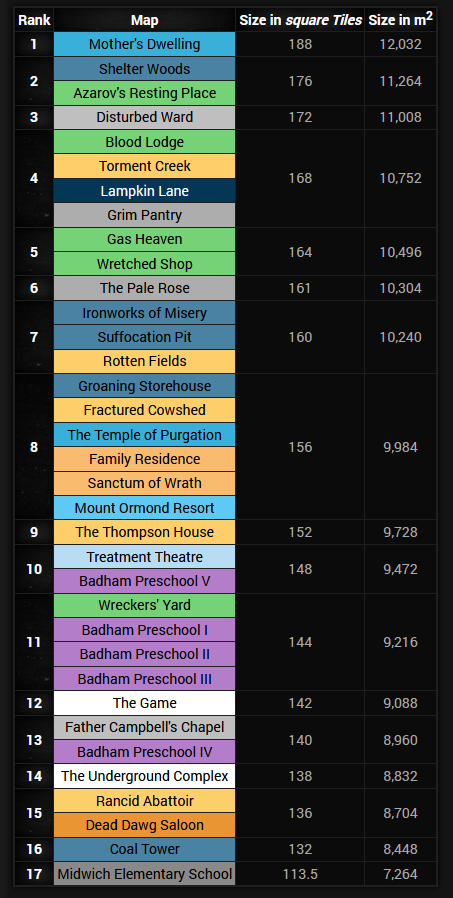Select the orange Dead Dawg Saloon cell
The height and width of the screenshot is (898, 453).
click(144, 825)
